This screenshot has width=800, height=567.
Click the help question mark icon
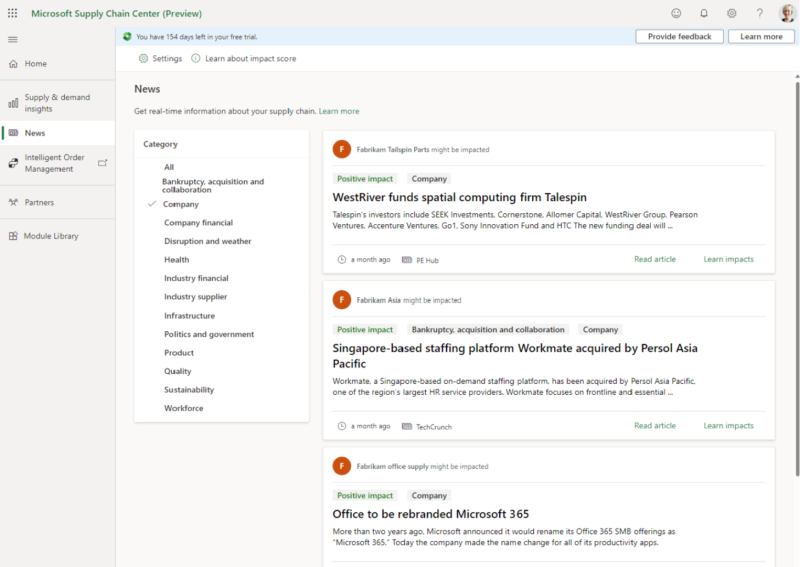759,13
